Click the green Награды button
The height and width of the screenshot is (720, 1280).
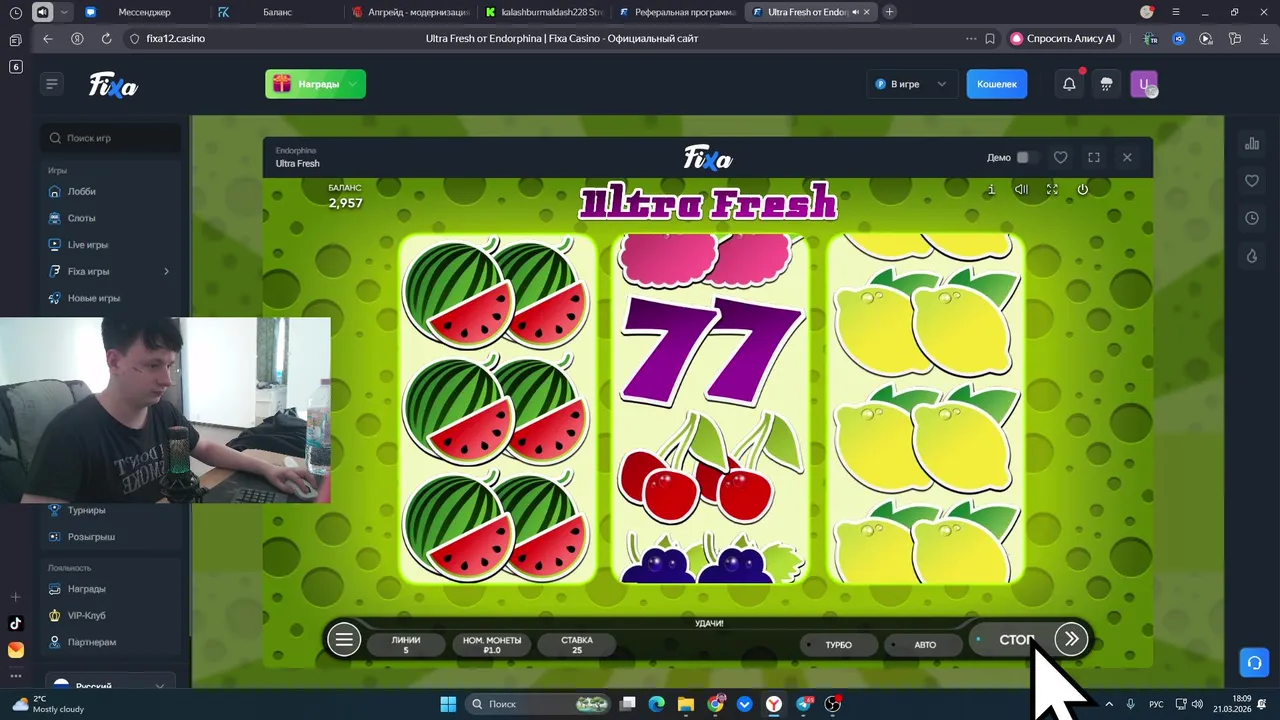click(315, 84)
